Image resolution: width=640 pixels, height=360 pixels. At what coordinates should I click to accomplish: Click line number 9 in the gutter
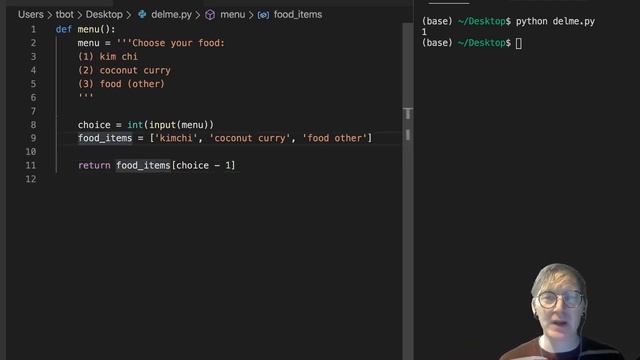pos(33,138)
